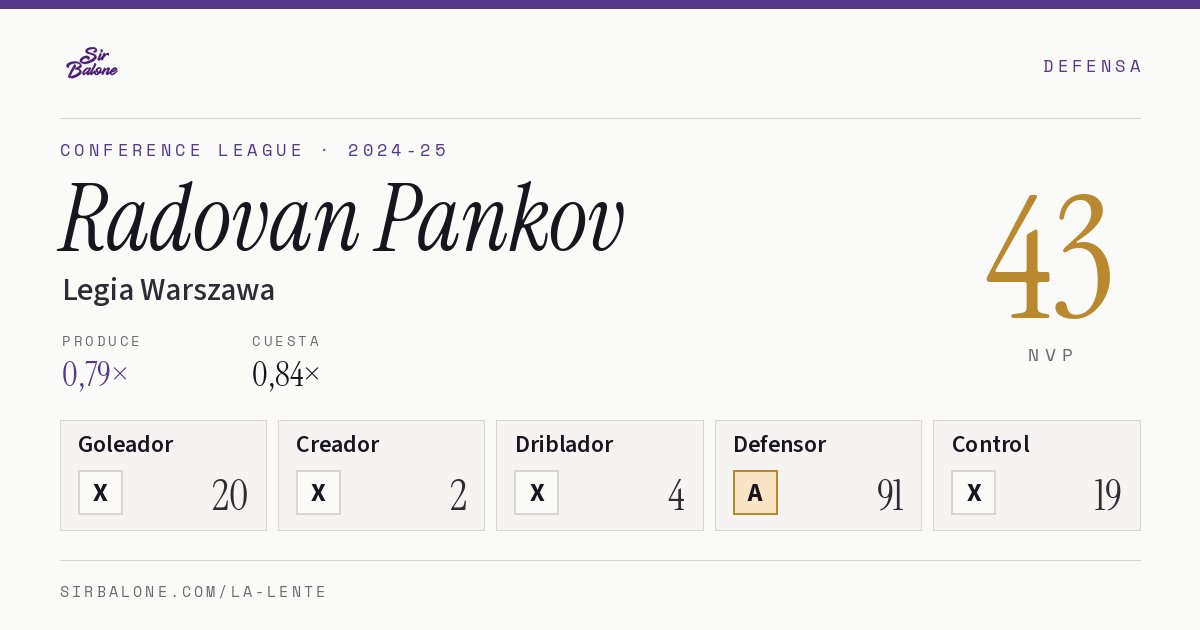The image size is (1200, 630).
Task: Click the Defensor score 91
Action: [890, 495]
